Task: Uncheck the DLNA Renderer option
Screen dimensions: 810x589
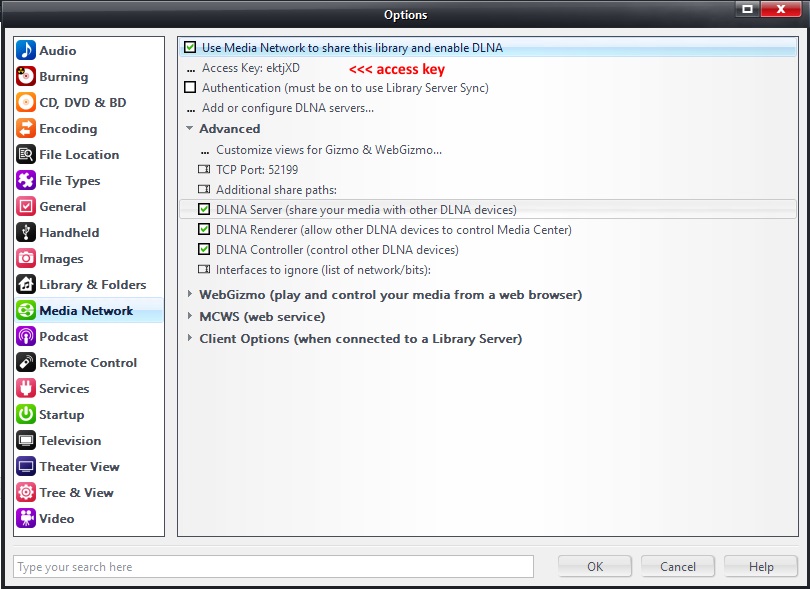Action: pyautogui.click(x=204, y=230)
